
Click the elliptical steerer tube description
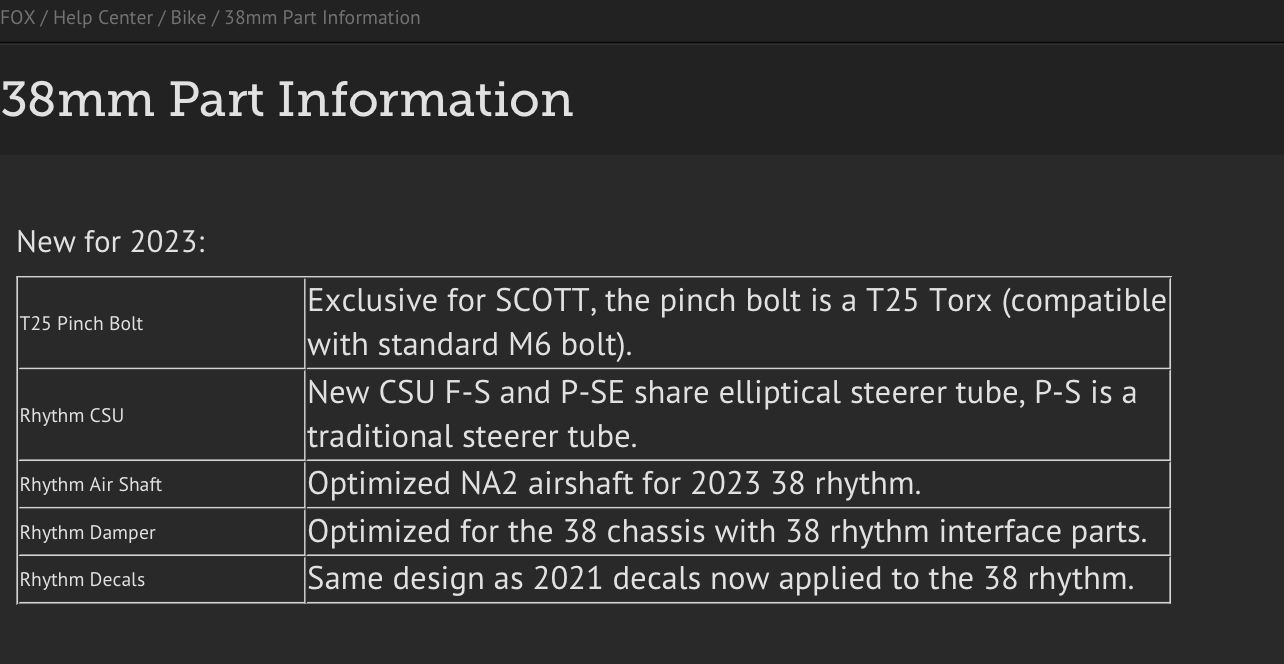click(x=722, y=414)
